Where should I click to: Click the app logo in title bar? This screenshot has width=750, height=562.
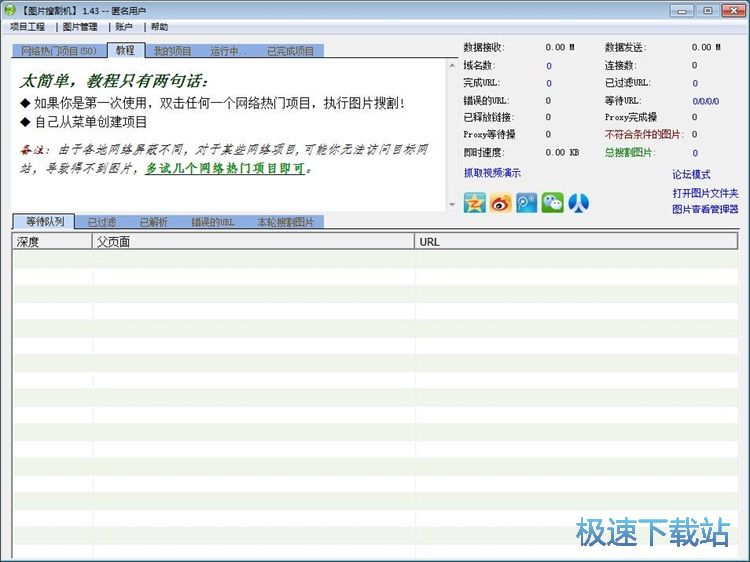10,10
